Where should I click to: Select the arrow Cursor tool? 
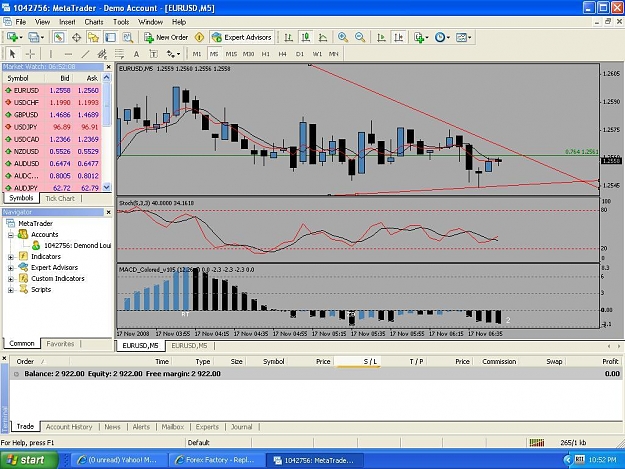(12, 54)
